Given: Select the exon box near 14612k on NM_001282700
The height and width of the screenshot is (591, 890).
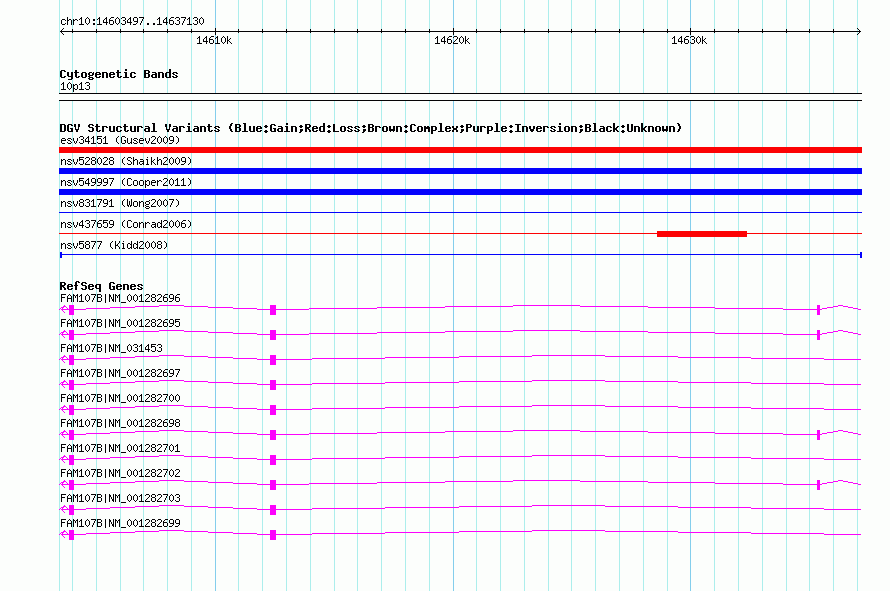Looking at the screenshot, I should coord(273,410).
